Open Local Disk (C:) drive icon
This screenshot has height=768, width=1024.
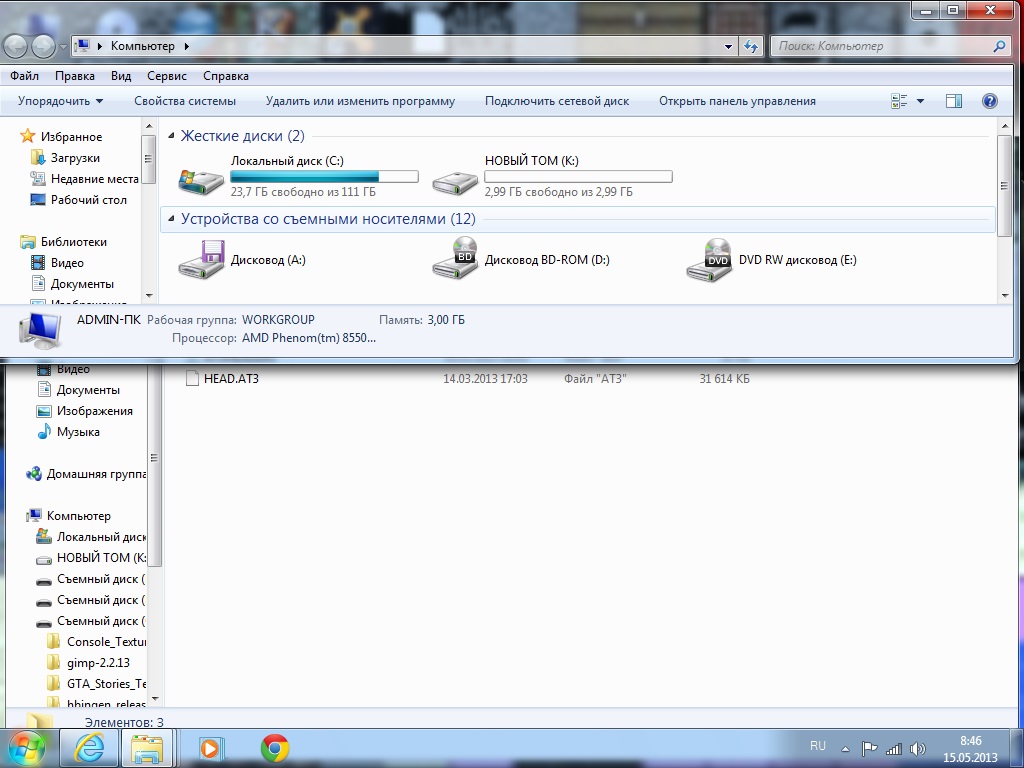201,181
